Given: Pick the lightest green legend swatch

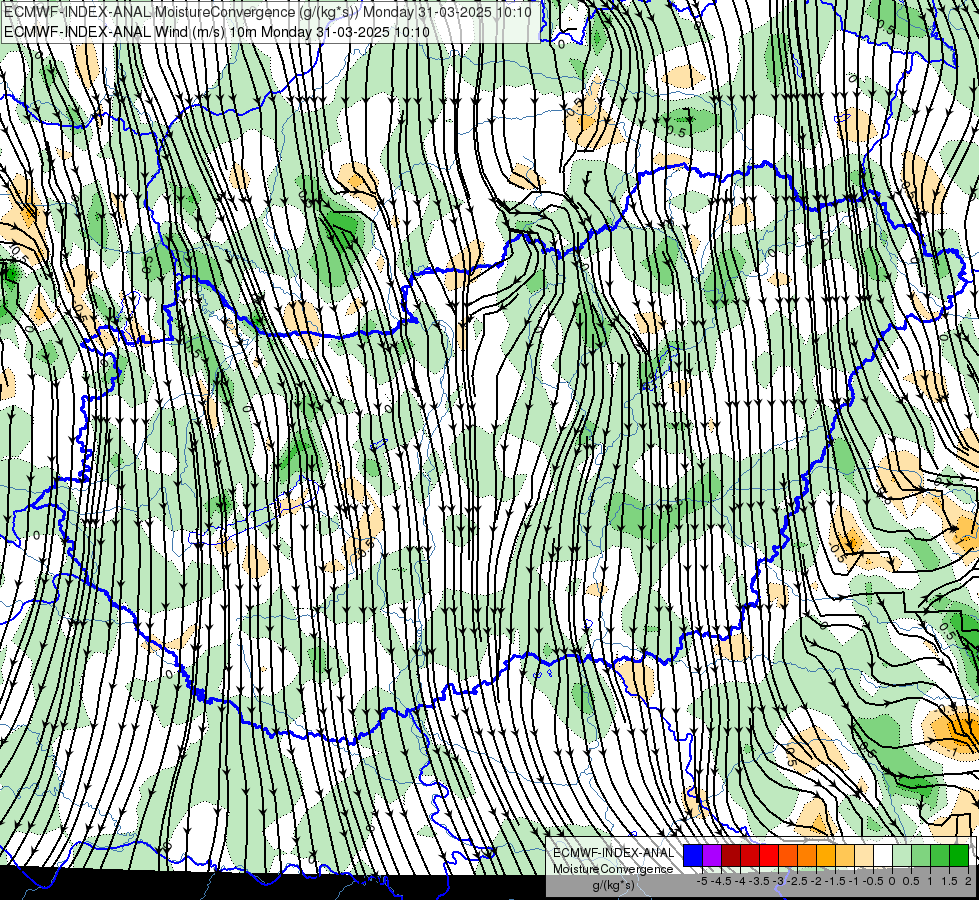Looking at the screenshot, I should 902,856.
